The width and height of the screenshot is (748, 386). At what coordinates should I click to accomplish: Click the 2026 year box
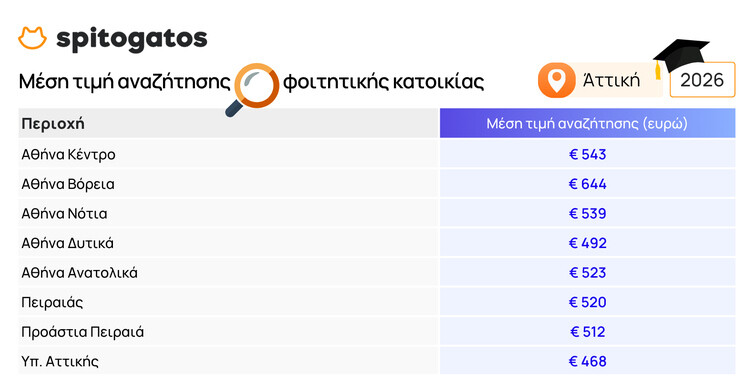click(702, 80)
